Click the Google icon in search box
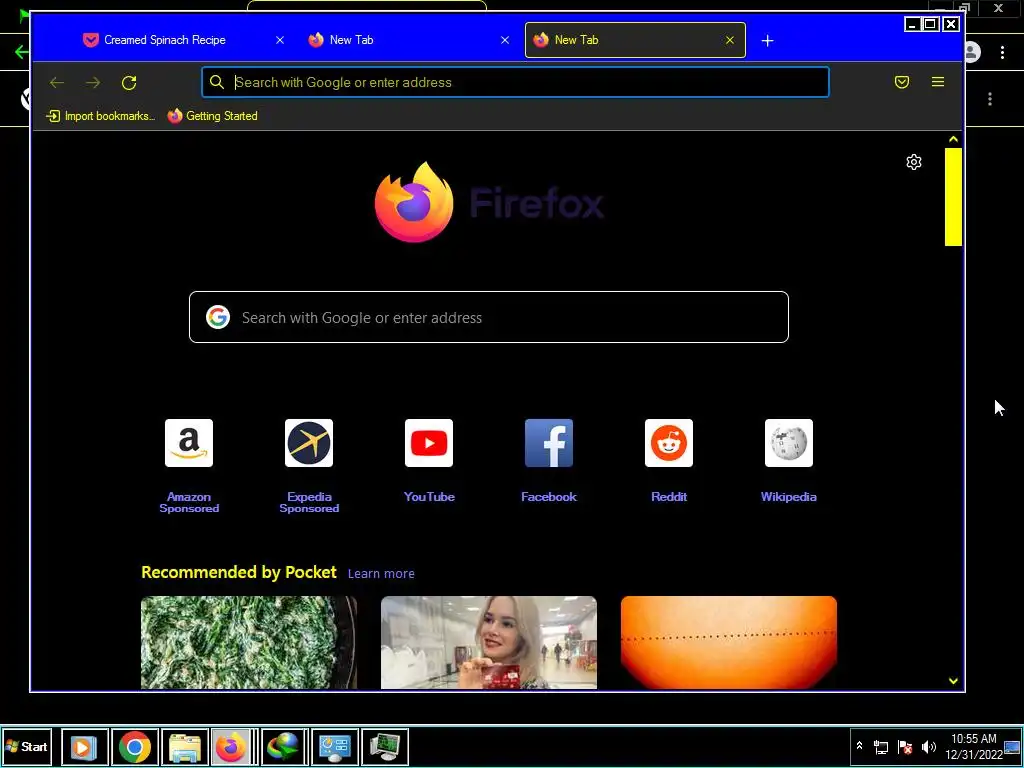Screen dimensions: 1024x768 click(217, 317)
